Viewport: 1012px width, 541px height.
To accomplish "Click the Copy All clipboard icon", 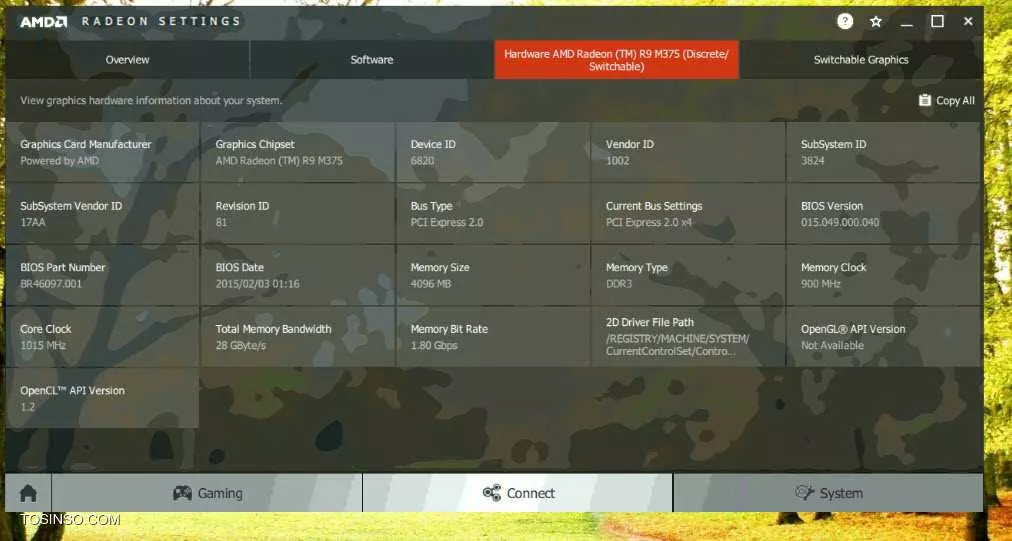I will click(925, 100).
